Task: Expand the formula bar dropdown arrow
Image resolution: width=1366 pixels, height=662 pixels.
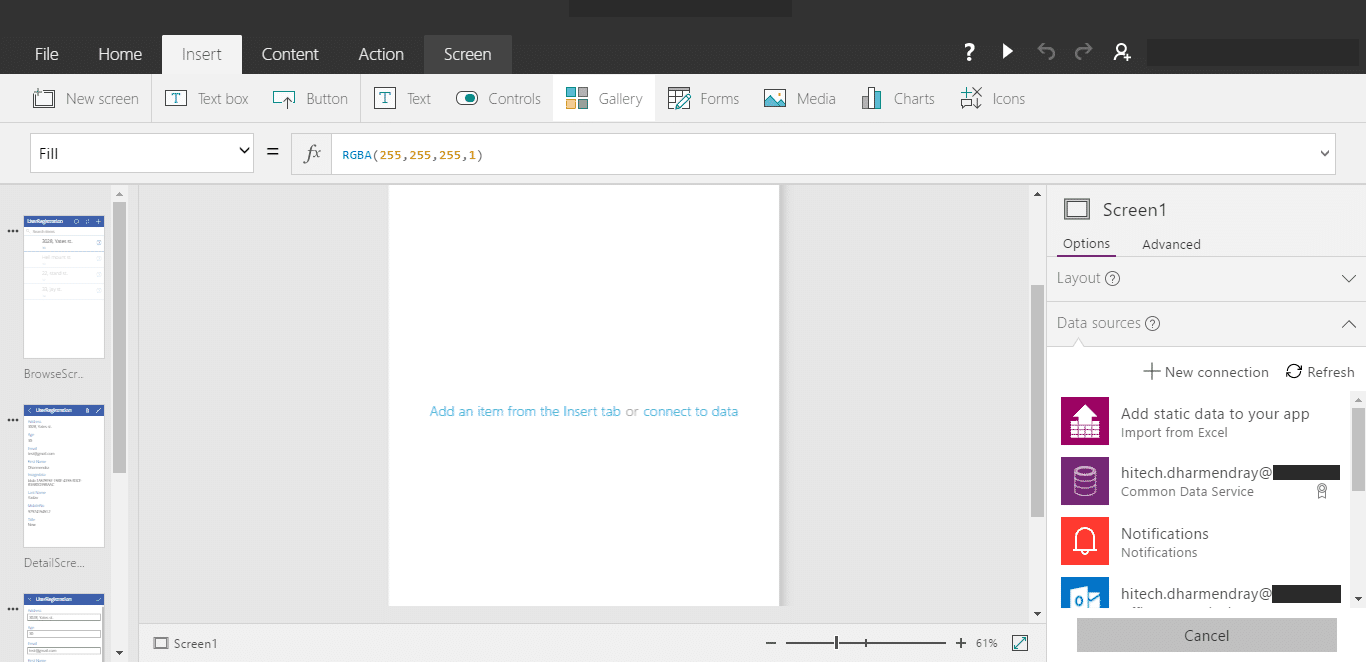Action: click(1326, 154)
